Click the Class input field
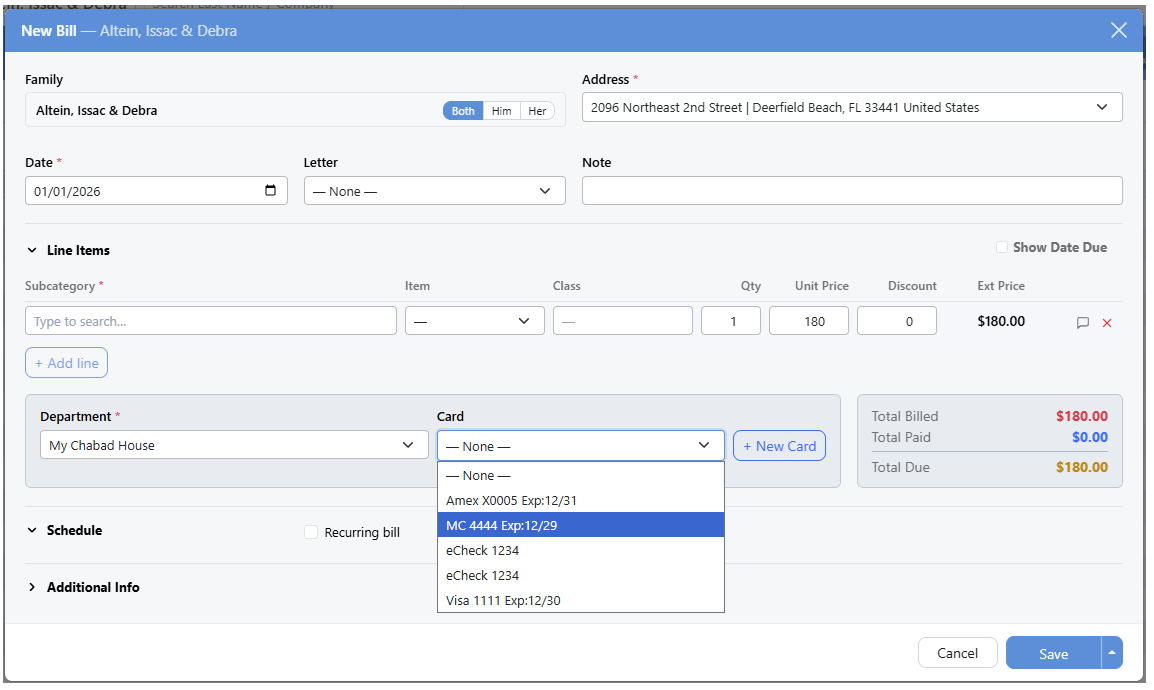The image size is (1154, 690). click(x=623, y=321)
